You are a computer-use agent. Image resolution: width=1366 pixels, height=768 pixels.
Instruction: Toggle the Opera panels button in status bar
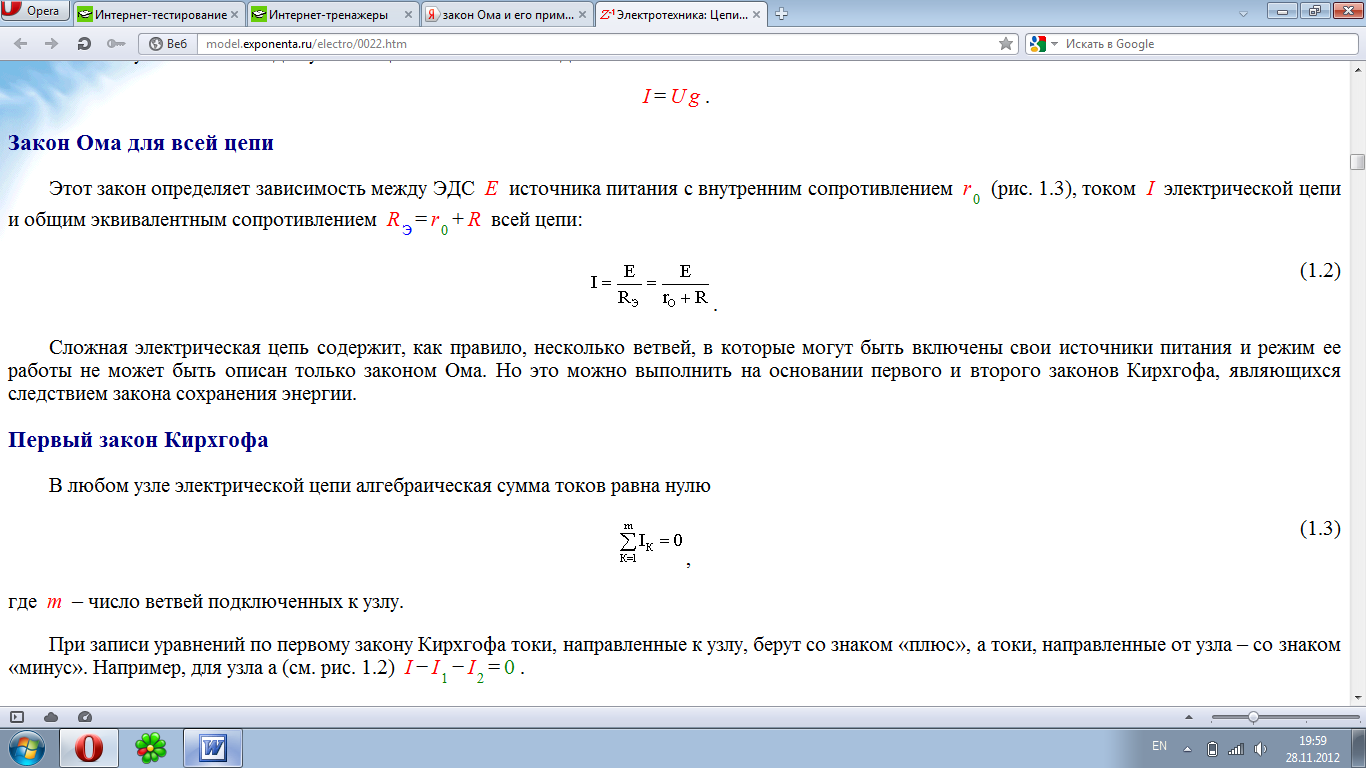tap(17, 717)
